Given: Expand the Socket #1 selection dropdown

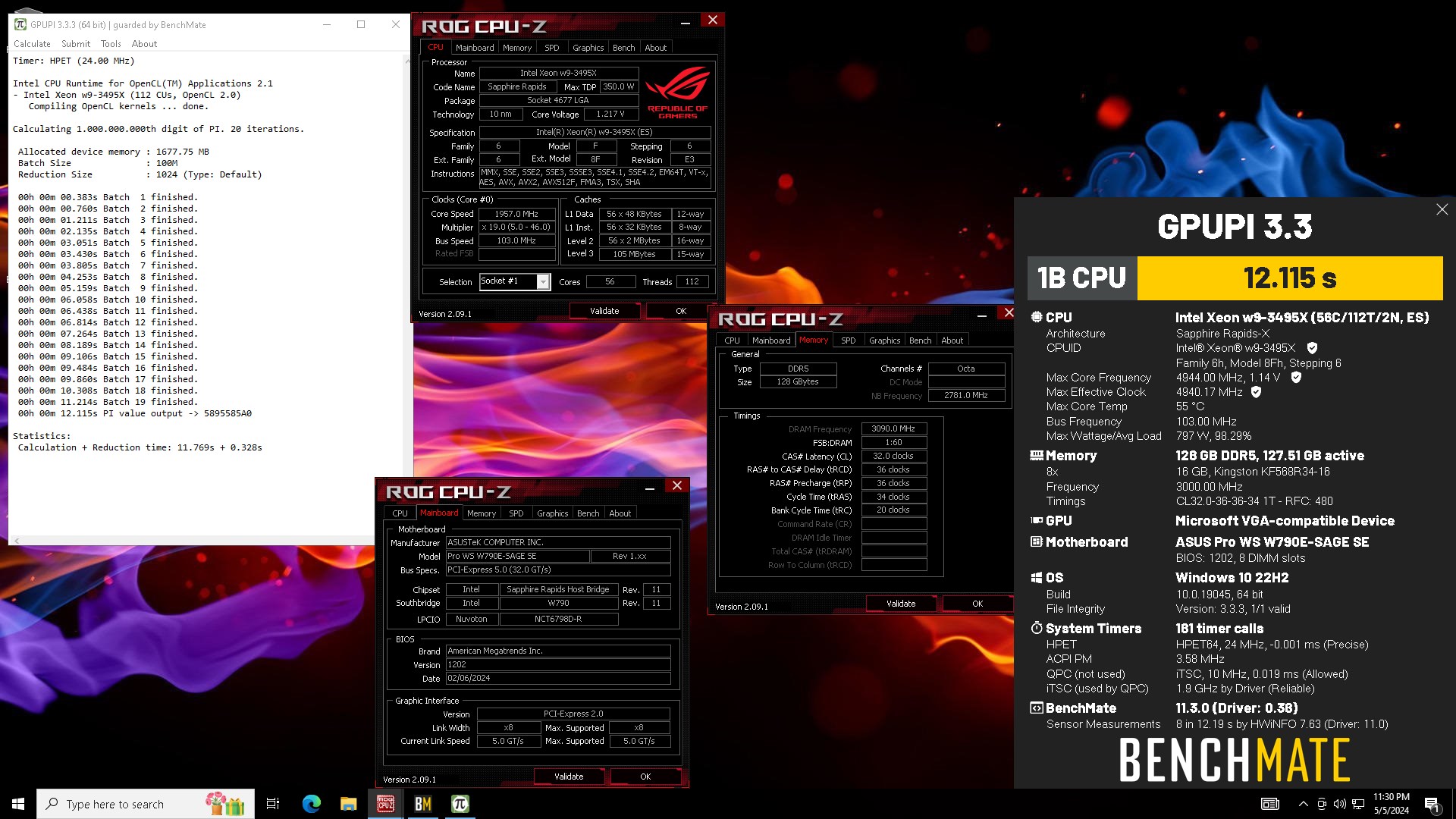Looking at the screenshot, I should pyautogui.click(x=543, y=282).
